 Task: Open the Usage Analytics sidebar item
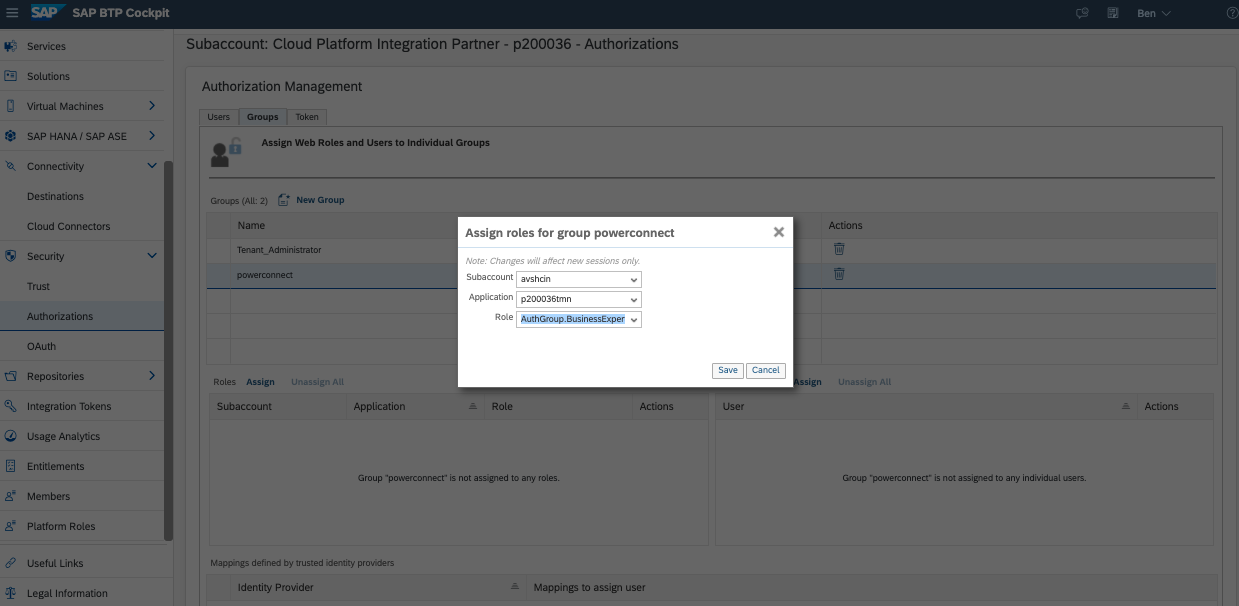coord(62,436)
